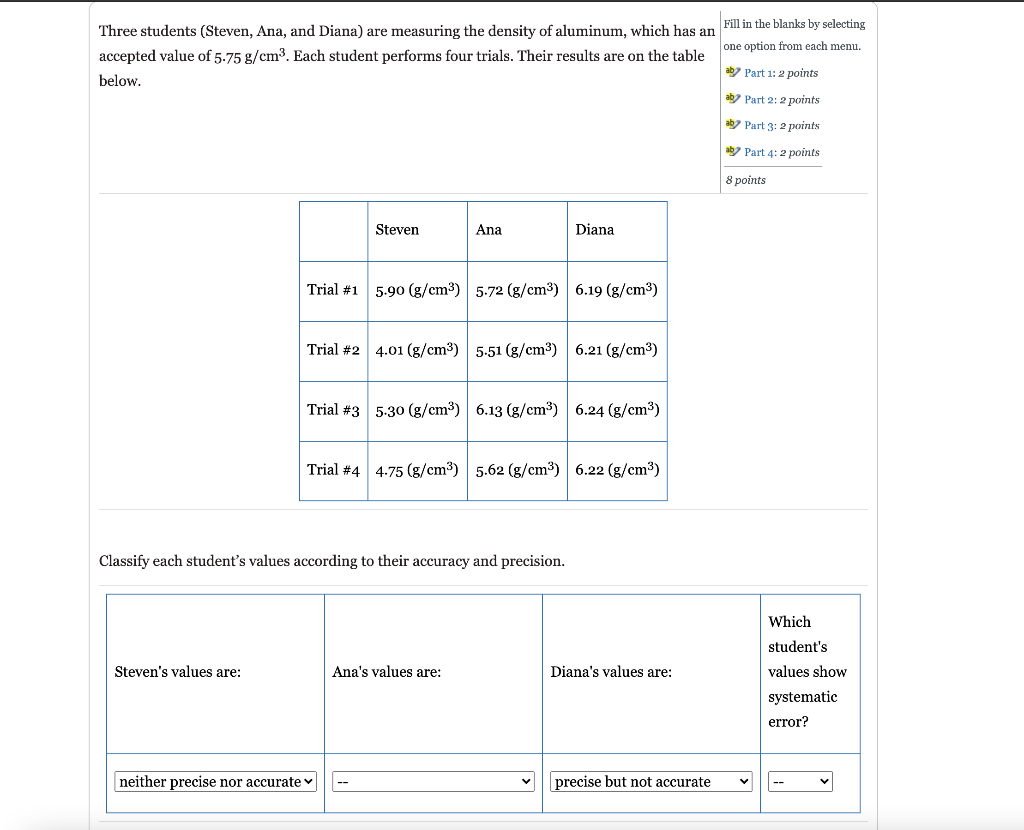1024x830 pixels.
Task: Open the Part 3: 2 points link
Action: click(x=782, y=125)
